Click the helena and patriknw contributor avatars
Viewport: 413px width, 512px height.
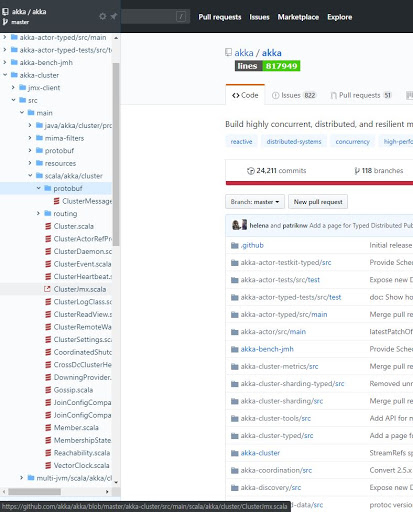(x=239, y=225)
